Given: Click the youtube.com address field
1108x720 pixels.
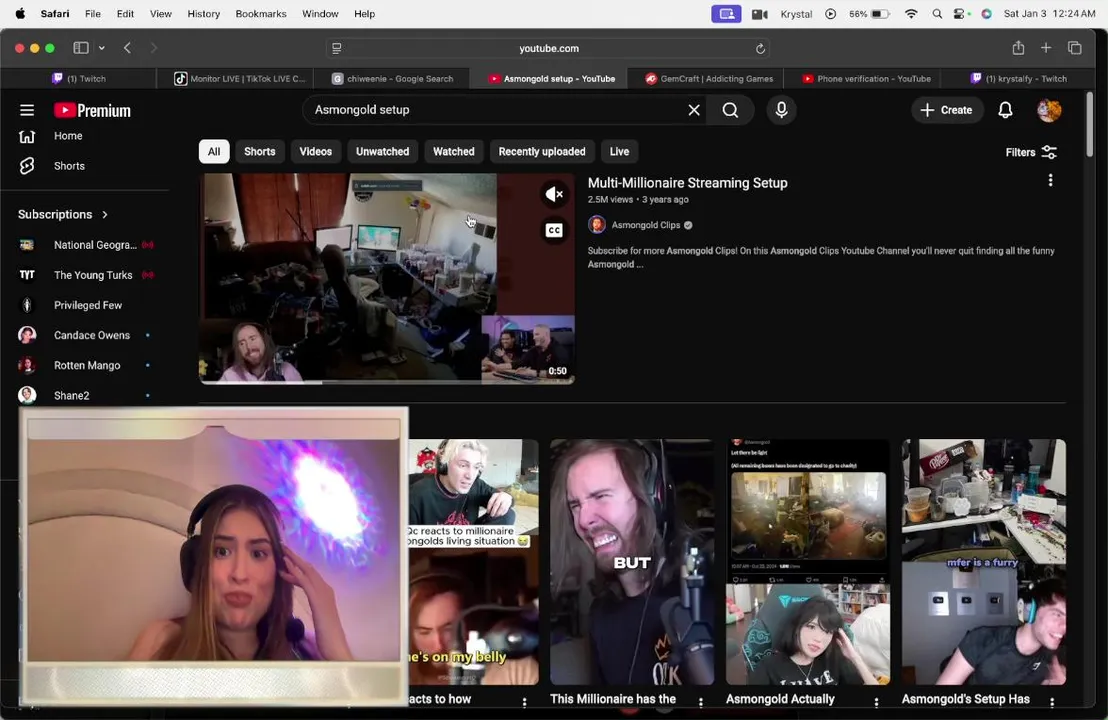Looking at the screenshot, I should tap(548, 49).
